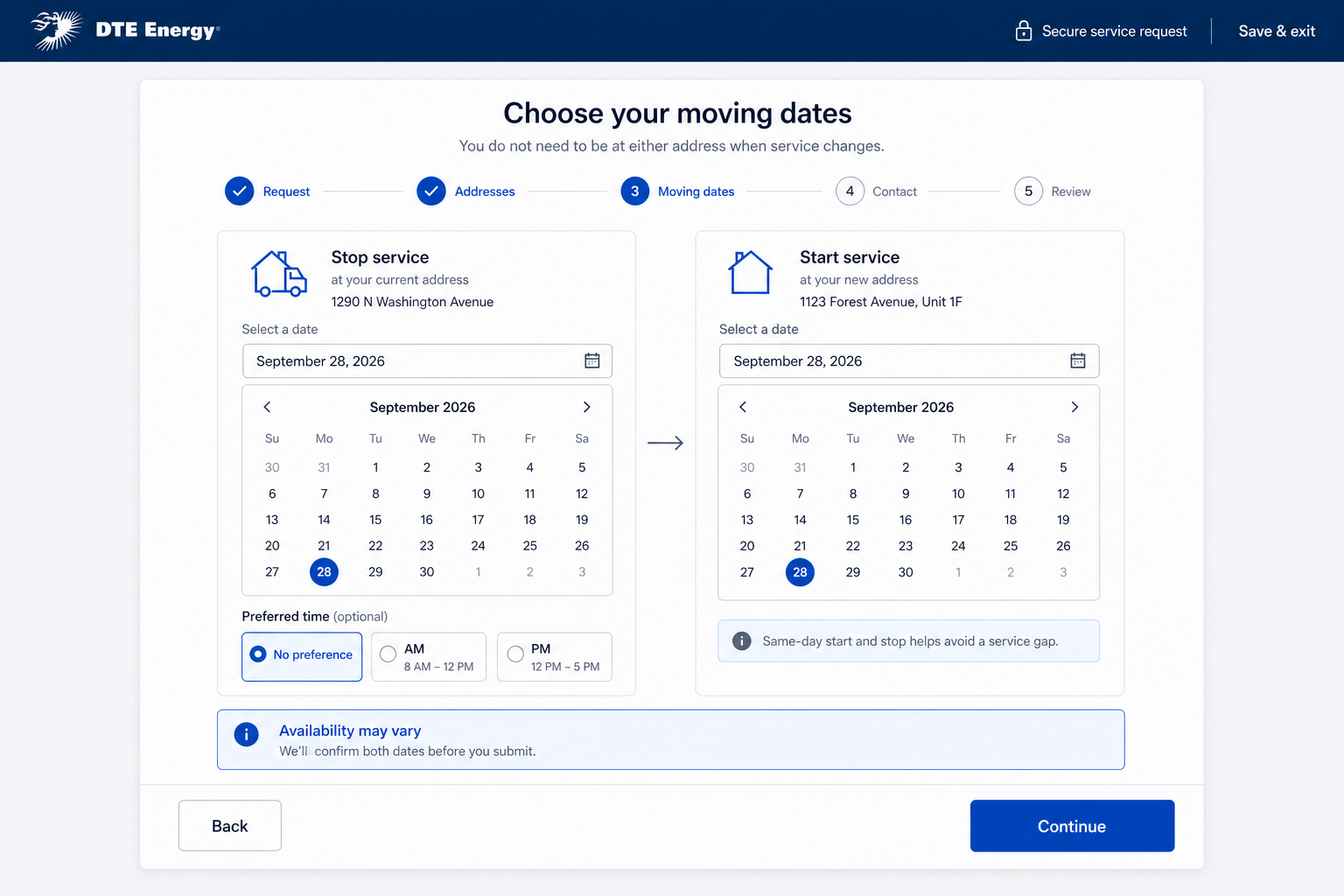The width and height of the screenshot is (1344, 896).
Task: Pick September 15 in Stop service calendar
Action: click(375, 520)
